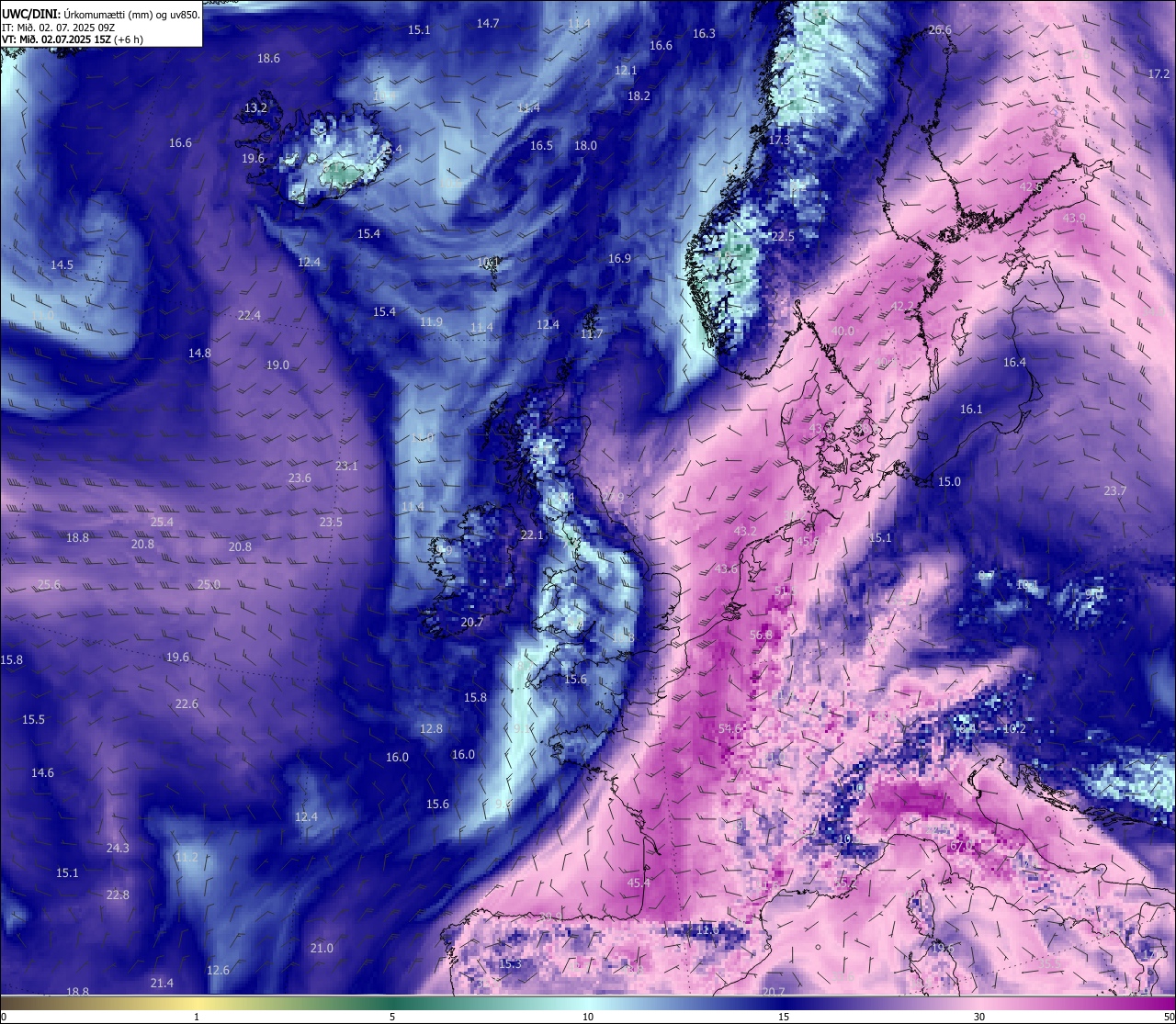Image resolution: width=1176 pixels, height=1024 pixels.
Task: Click the map value label '19.0'
Action: point(277,365)
